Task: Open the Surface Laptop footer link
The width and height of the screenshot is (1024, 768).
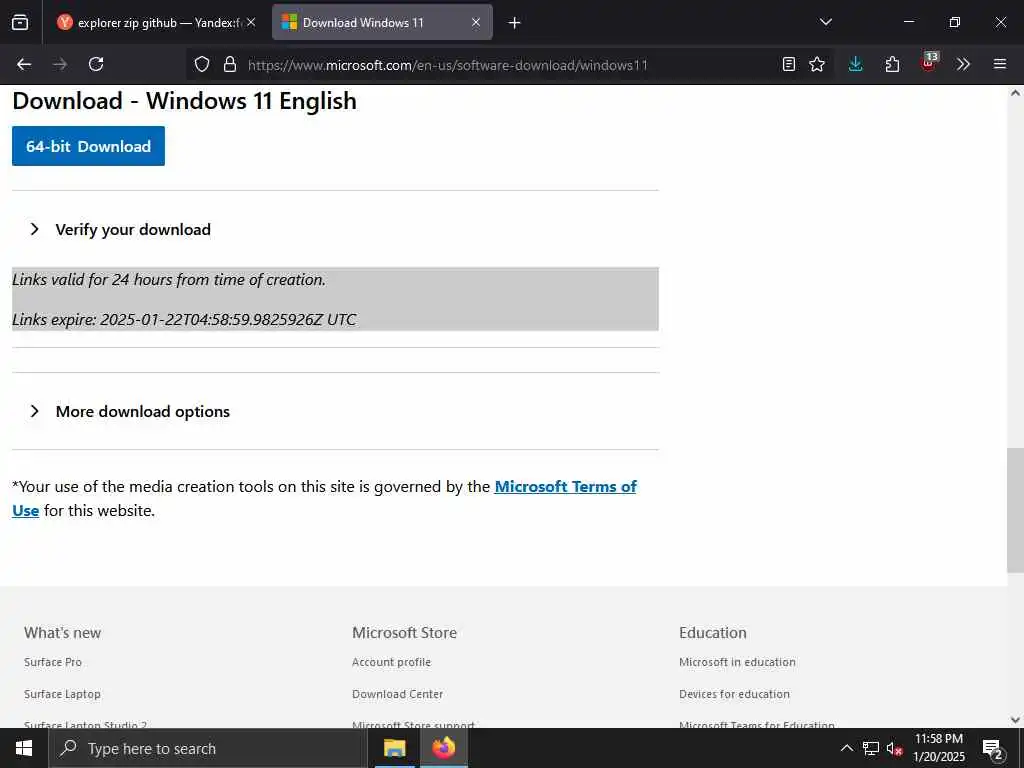Action: click(62, 694)
